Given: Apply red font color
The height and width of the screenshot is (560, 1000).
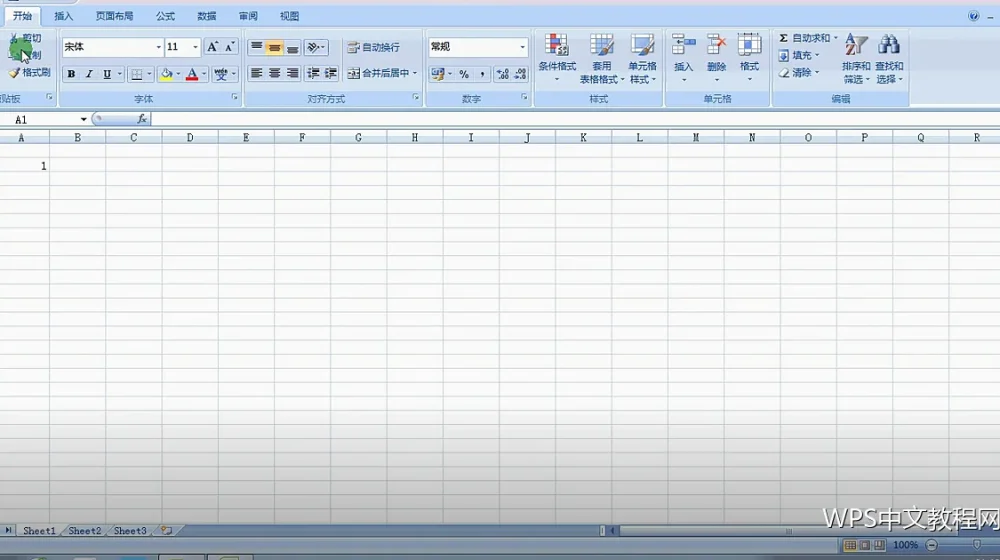Looking at the screenshot, I should click(191, 74).
